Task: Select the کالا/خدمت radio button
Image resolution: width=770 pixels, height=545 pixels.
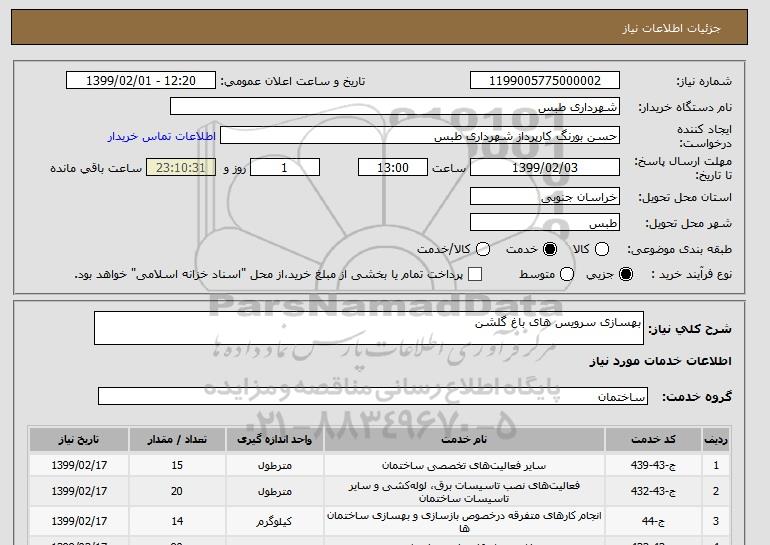Action: pos(483,249)
